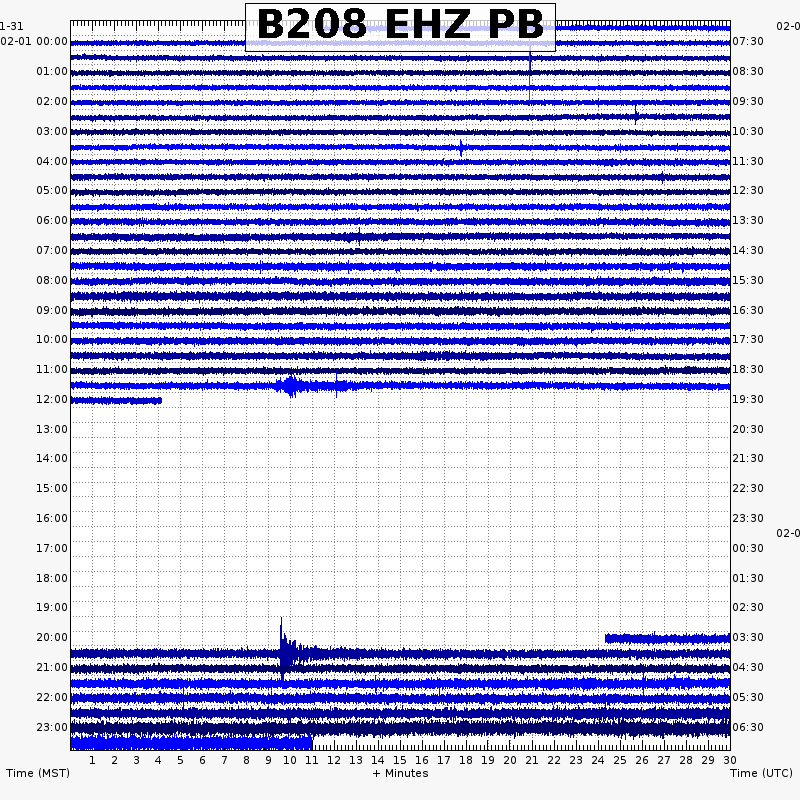Click where the 12:00 trace ends near minute 4
Screen dimensions: 800x800
click(159, 401)
